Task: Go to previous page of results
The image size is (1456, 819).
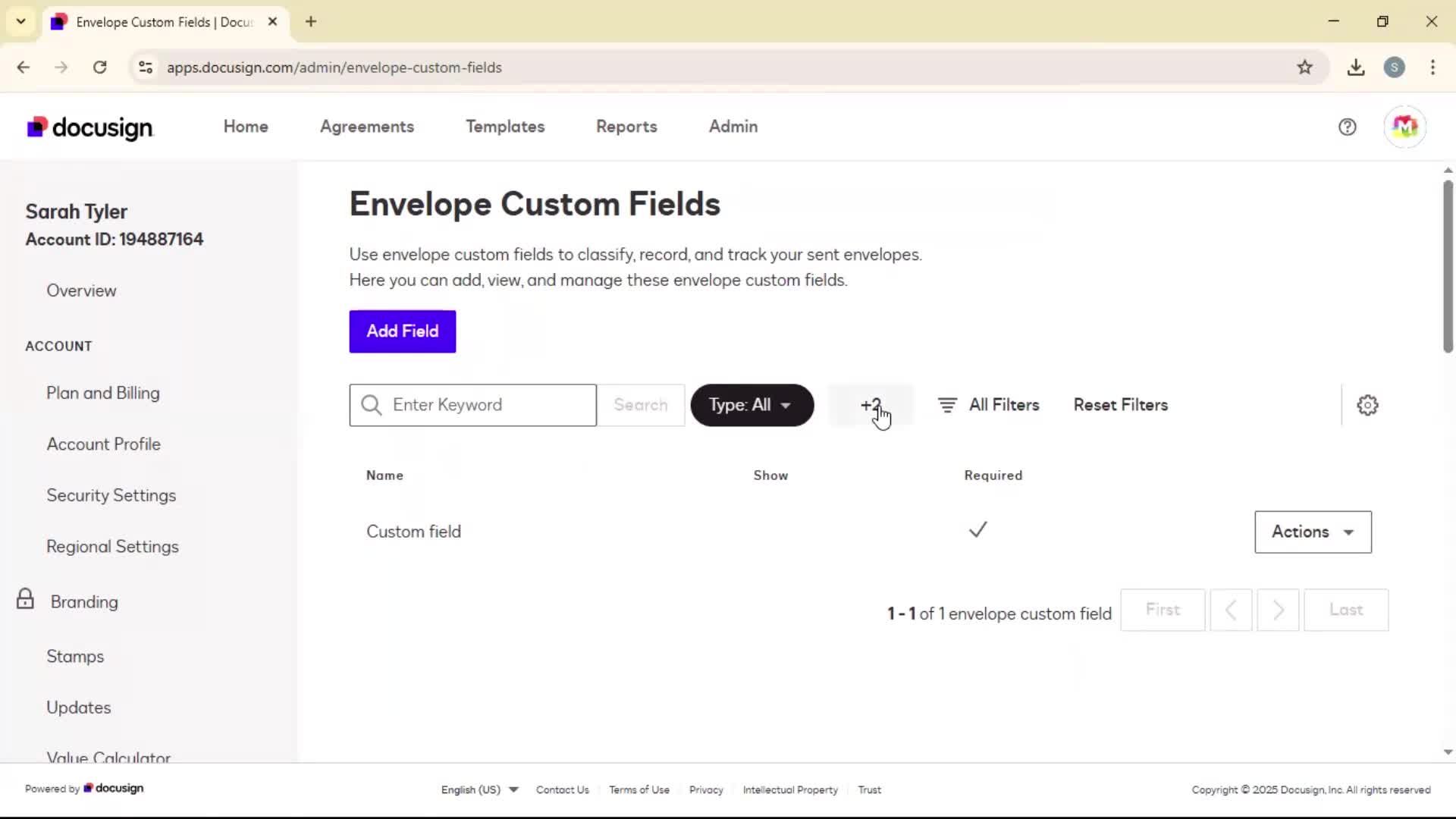Action: point(1231,610)
